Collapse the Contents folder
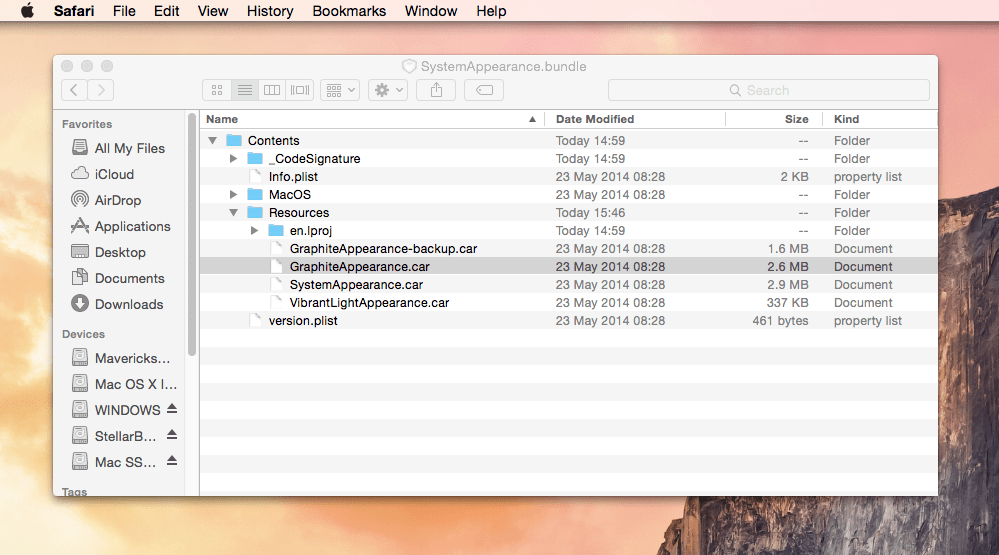 point(213,140)
